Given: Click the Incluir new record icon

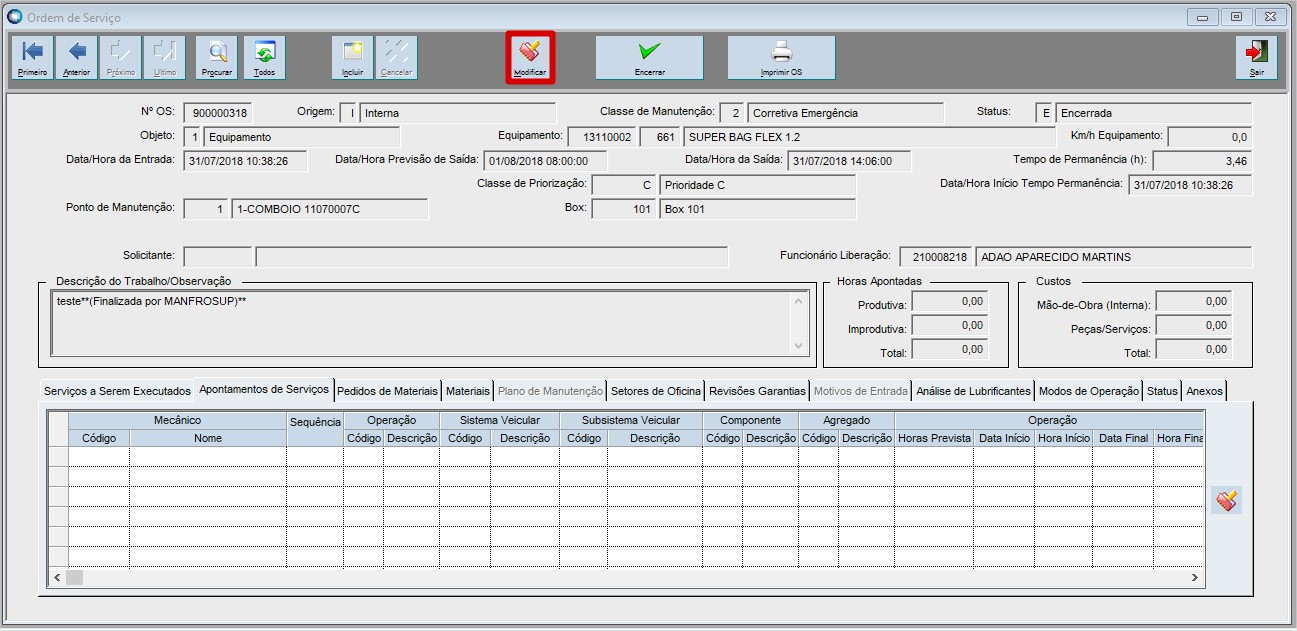Looking at the screenshot, I should pyautogui.click(x=352, y=58).
